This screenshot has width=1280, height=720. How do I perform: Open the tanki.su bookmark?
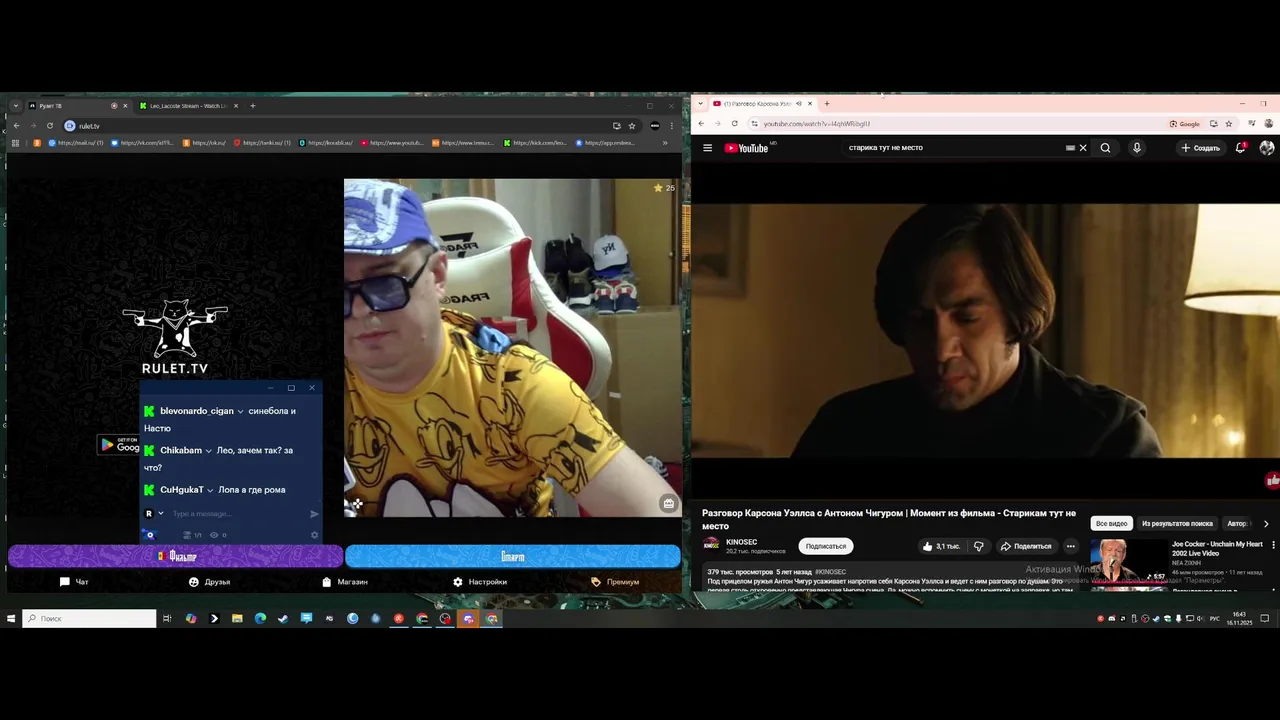click(262, 143)
